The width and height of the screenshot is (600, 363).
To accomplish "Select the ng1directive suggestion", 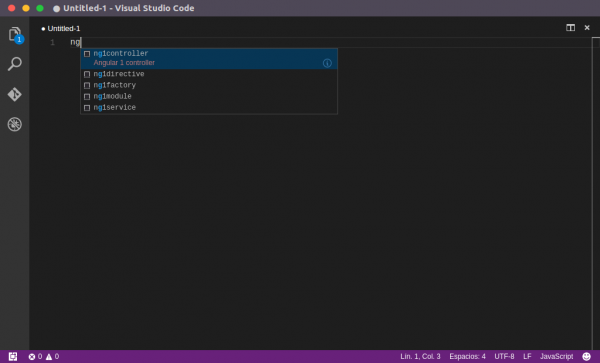I will pyautogui.click(x=209, y=74).
